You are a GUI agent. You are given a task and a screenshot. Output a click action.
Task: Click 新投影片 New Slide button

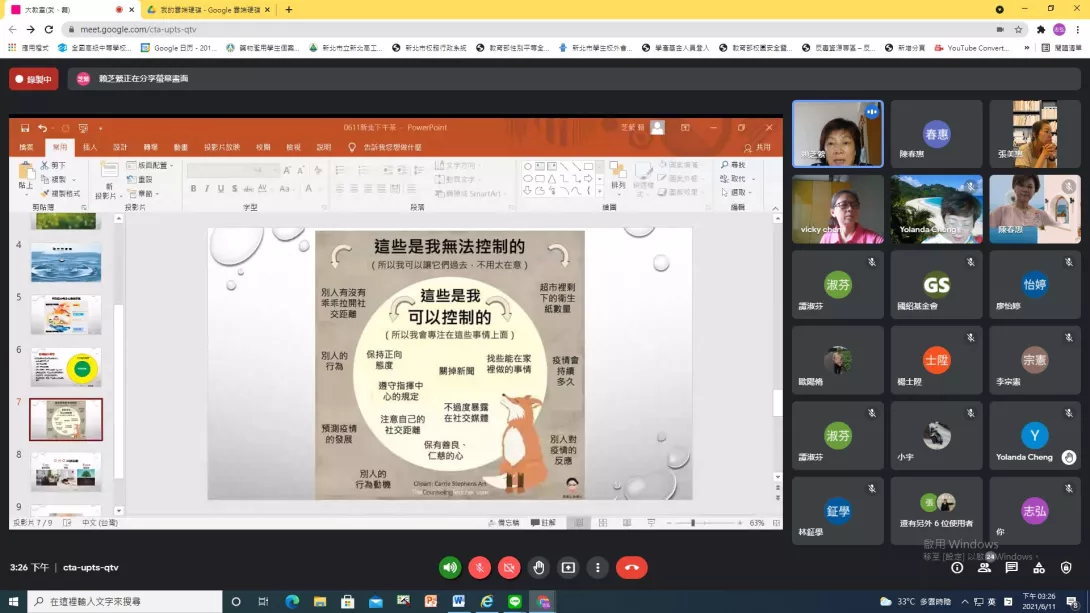pos(107,181)
